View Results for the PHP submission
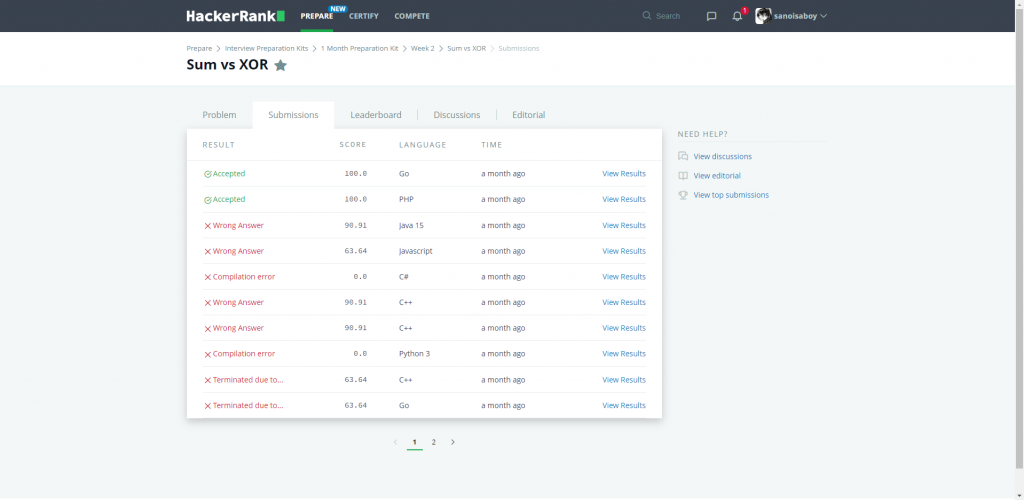Image resolution: width=1024 pixels, height=500 pixels. 624,199
